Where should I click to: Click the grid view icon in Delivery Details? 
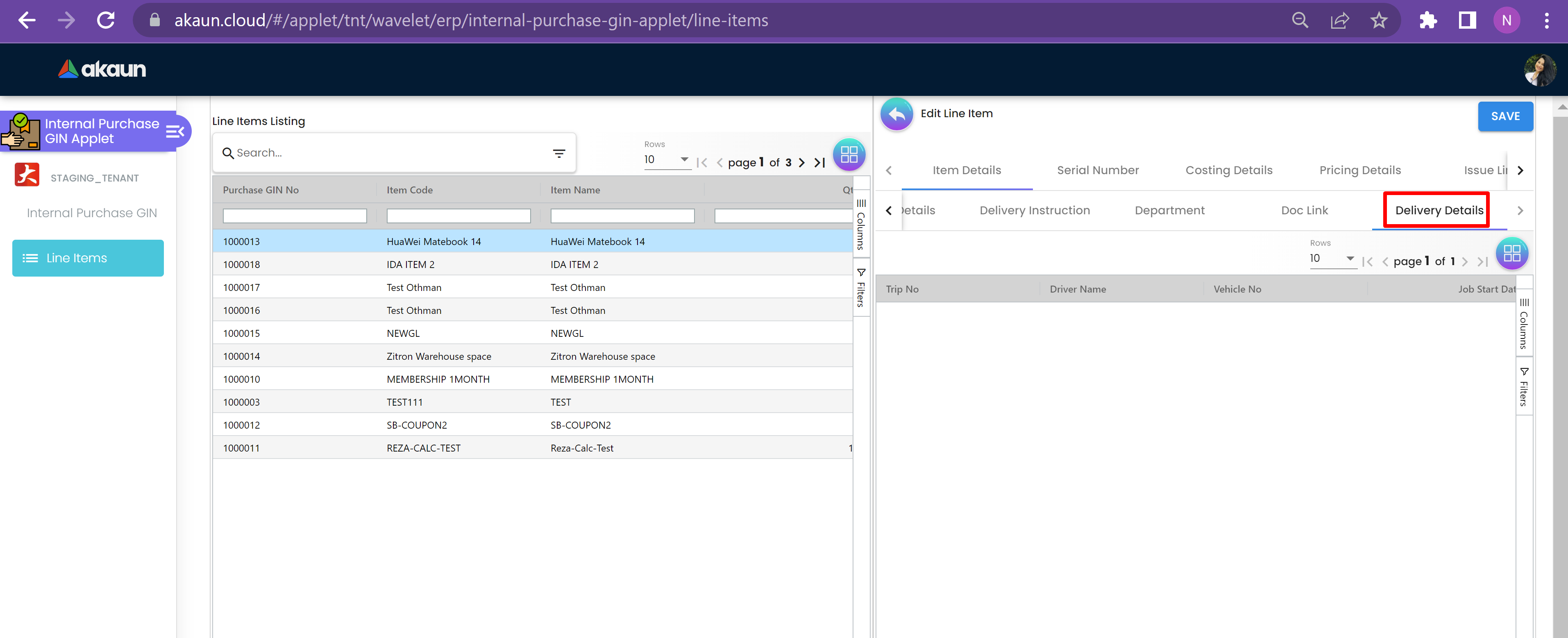coord(1511,253)
